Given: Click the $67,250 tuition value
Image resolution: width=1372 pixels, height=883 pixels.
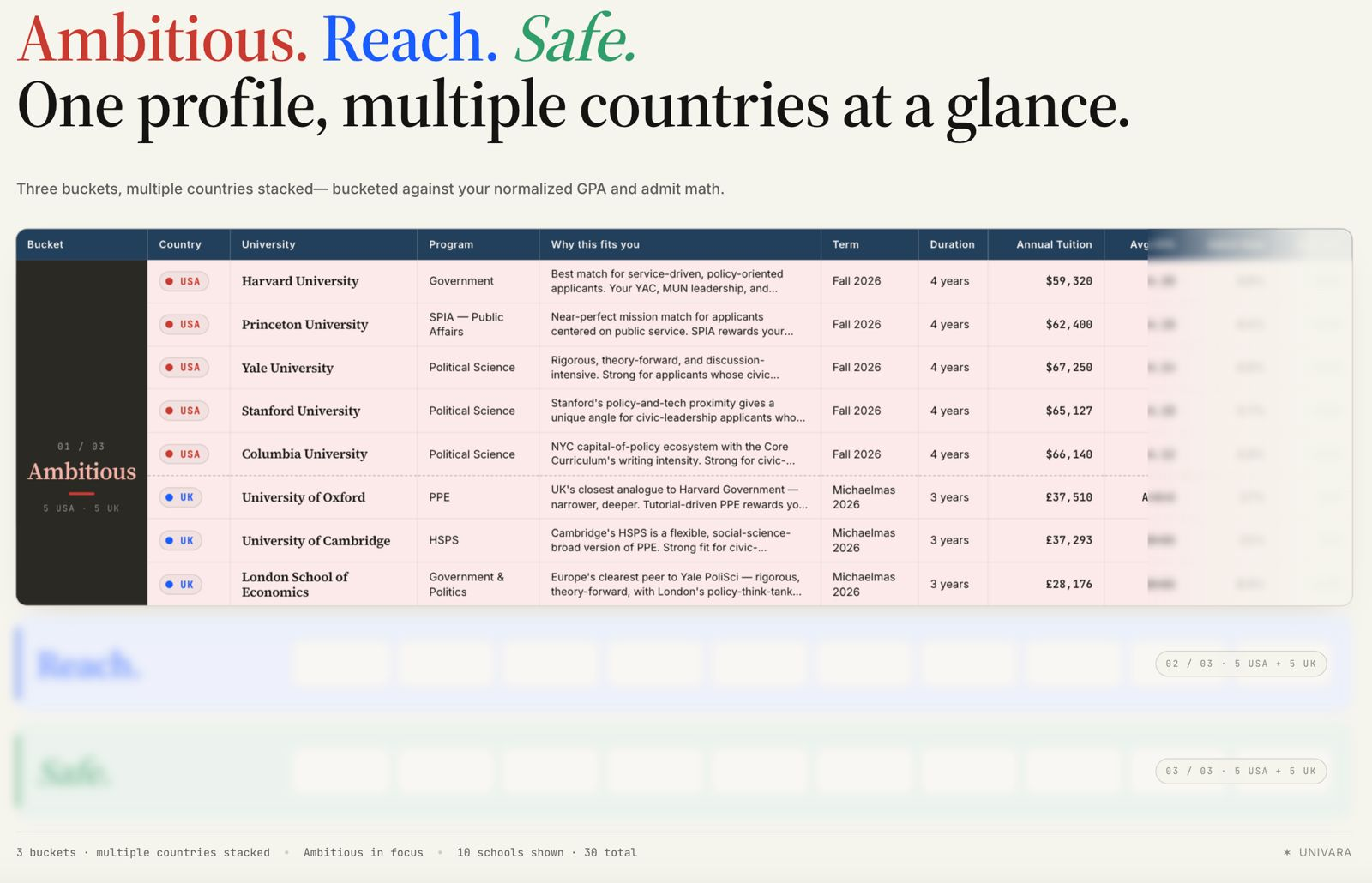Looking at the screenshot, I should [1068, 367].
